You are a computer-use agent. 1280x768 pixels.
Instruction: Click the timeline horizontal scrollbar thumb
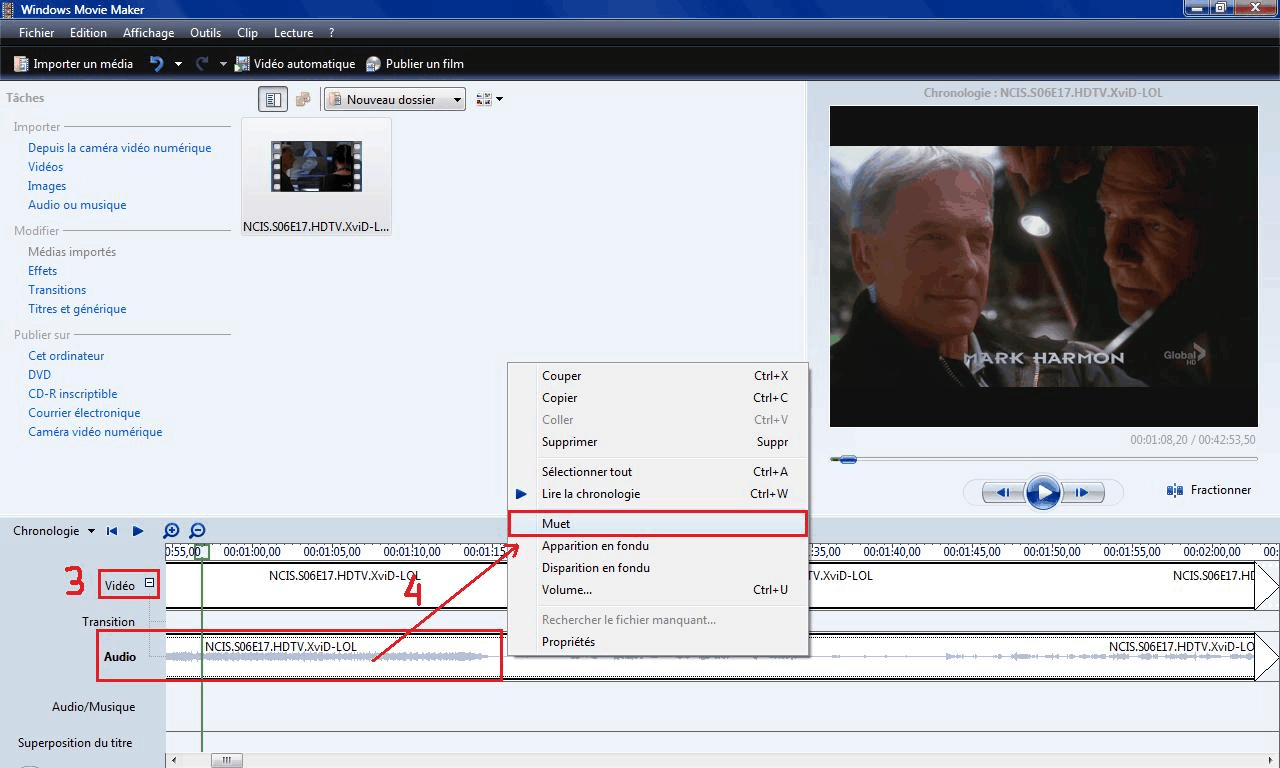pos(227,760)
